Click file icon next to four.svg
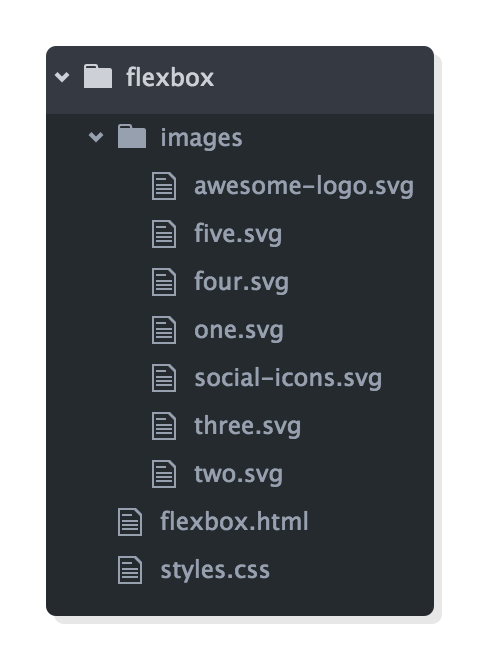The width and height of the screenshot is (480, 662). [x=164, y=282]
